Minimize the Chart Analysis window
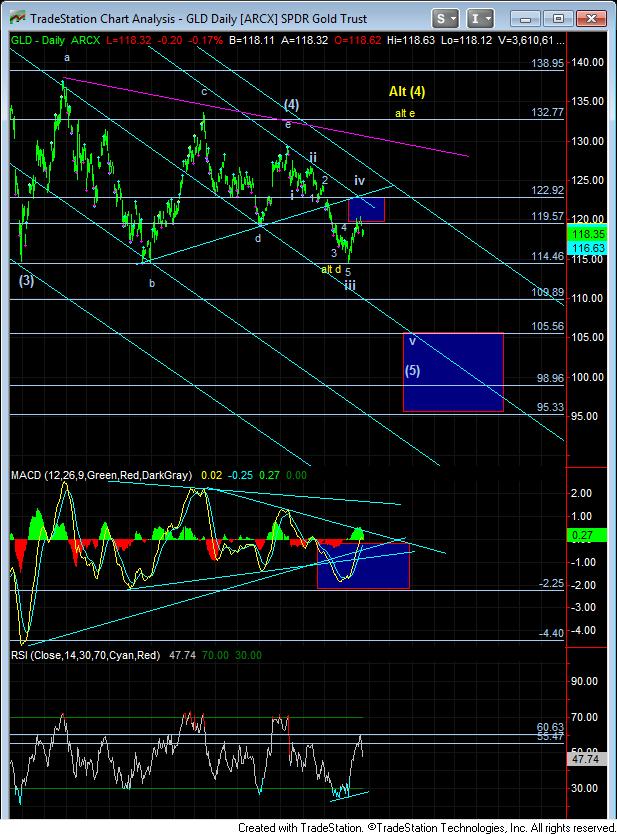The image size is (617, 834). click(526, 19)
